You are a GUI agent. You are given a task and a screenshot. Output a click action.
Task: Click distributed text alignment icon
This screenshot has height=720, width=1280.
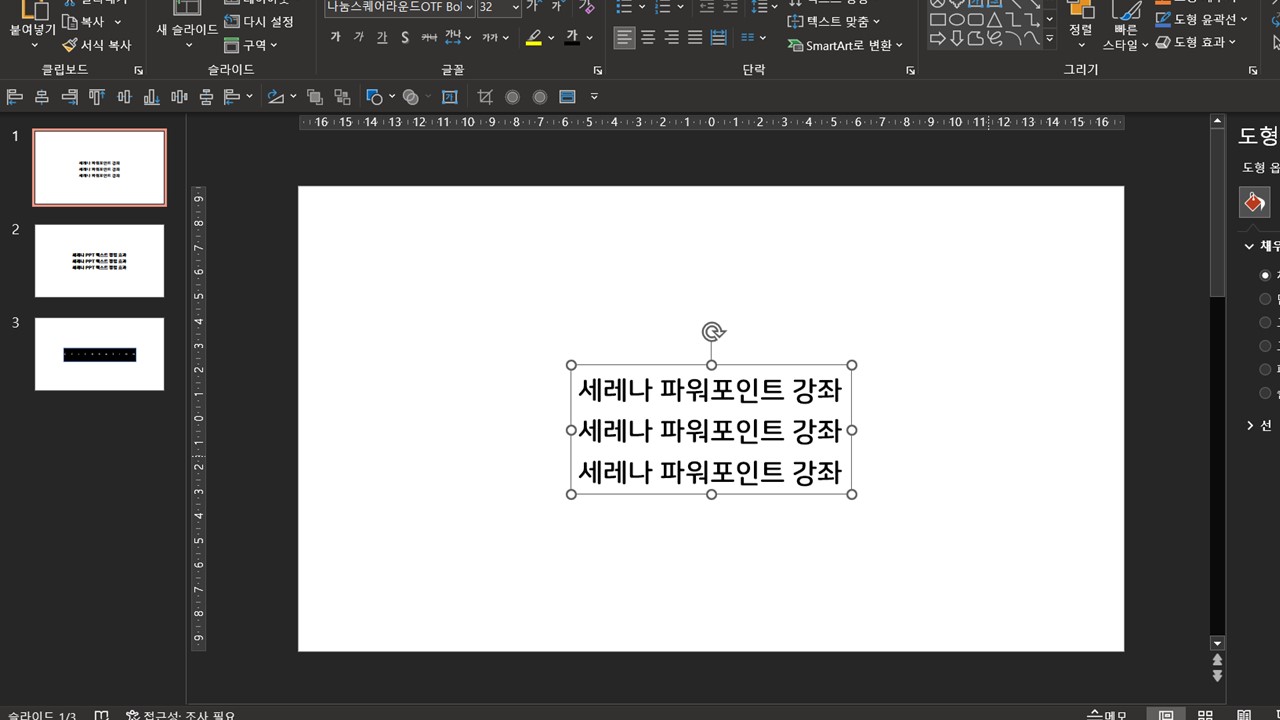coord(718,37)
